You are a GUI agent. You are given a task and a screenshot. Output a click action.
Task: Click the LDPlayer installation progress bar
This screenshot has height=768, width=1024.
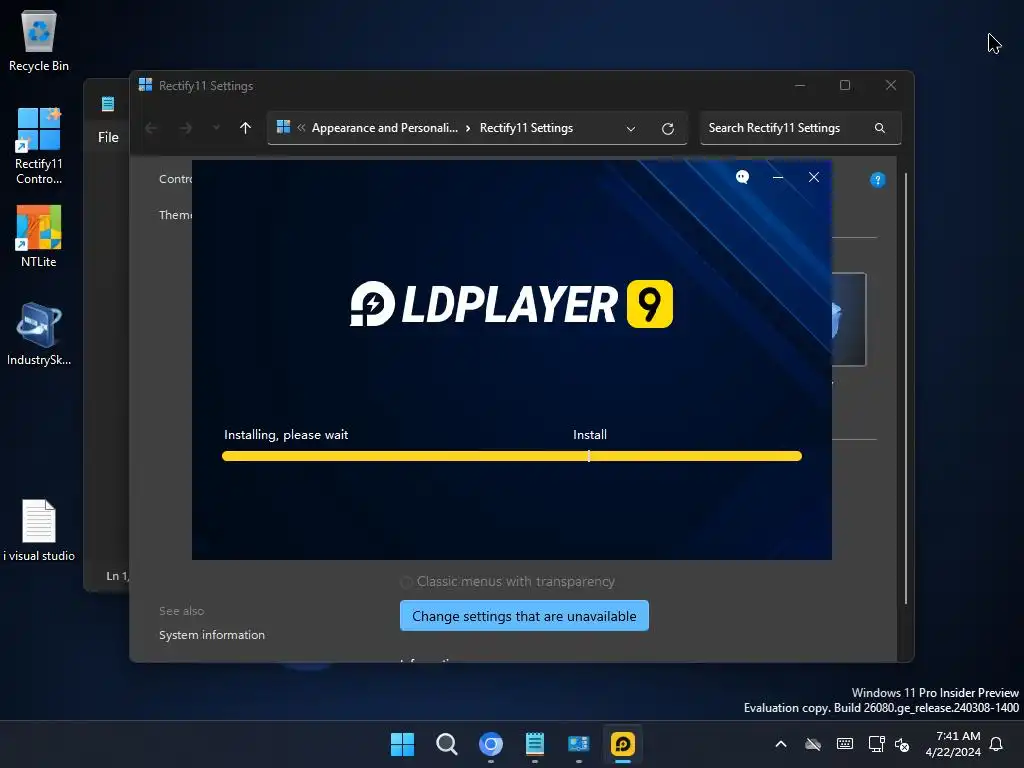click(x=511, y=456)
